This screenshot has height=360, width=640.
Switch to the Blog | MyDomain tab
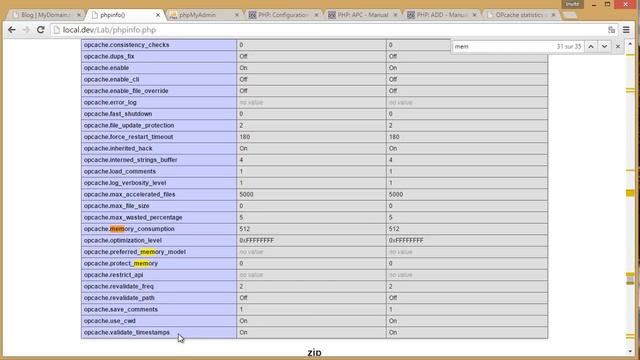click(x=45, y=15)
